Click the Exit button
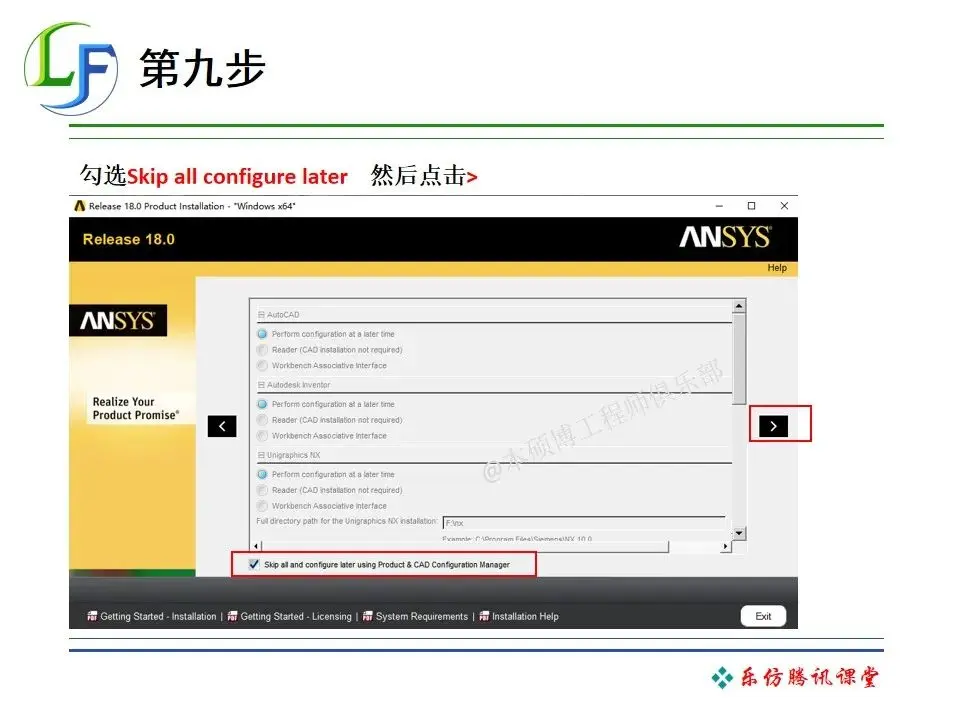 click(x=763, y=616)
